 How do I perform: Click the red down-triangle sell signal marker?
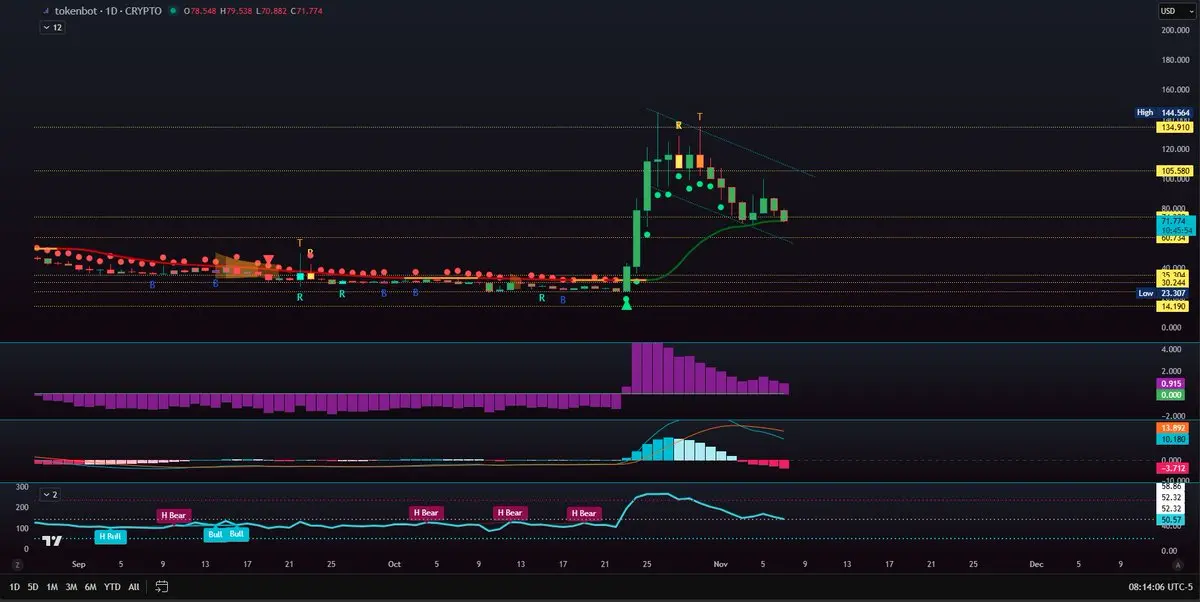coord(268,261)
